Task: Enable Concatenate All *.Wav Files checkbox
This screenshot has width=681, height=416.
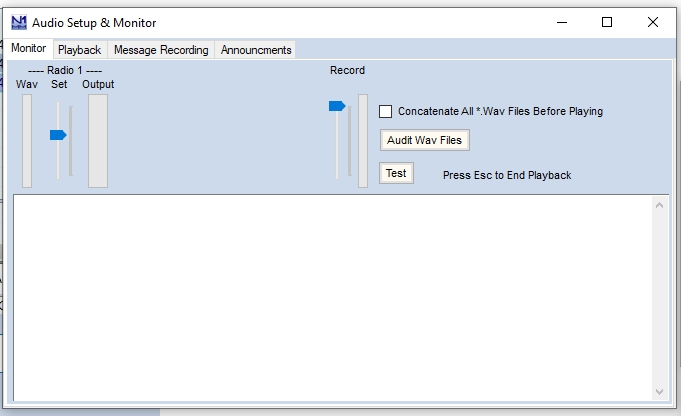Action: point(386,112)
